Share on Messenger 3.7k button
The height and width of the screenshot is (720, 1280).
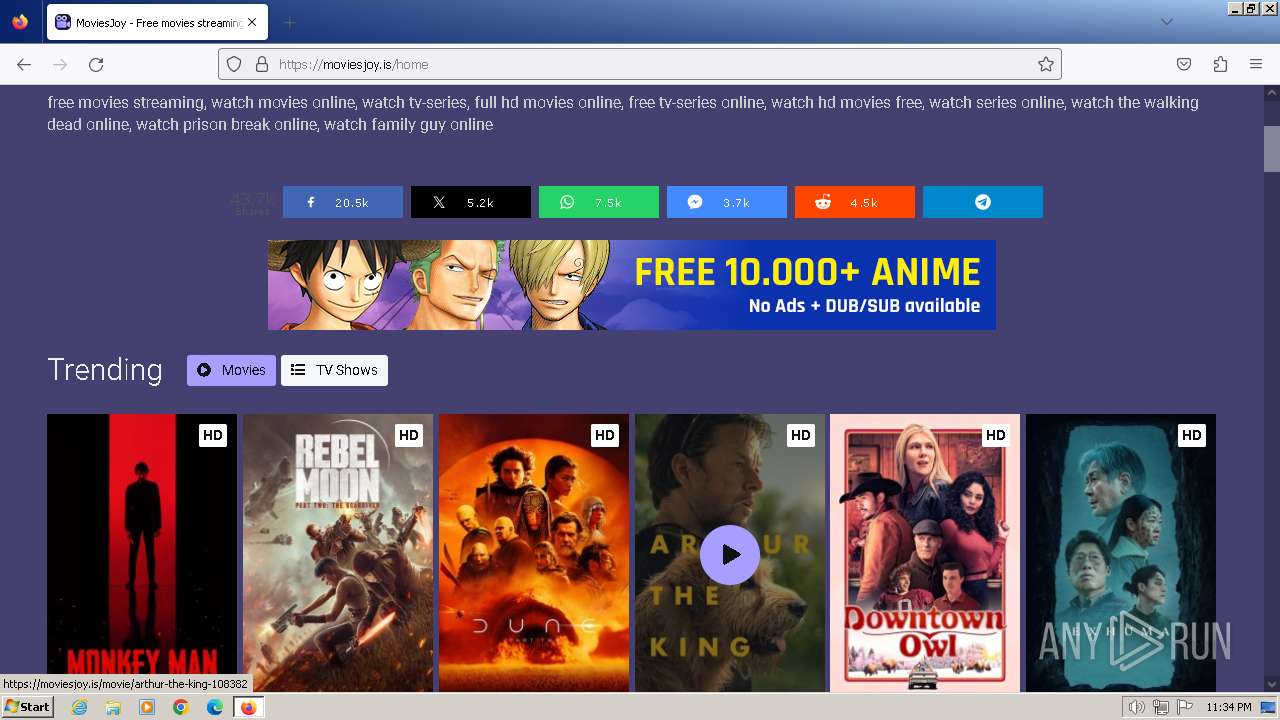point(727,202)
